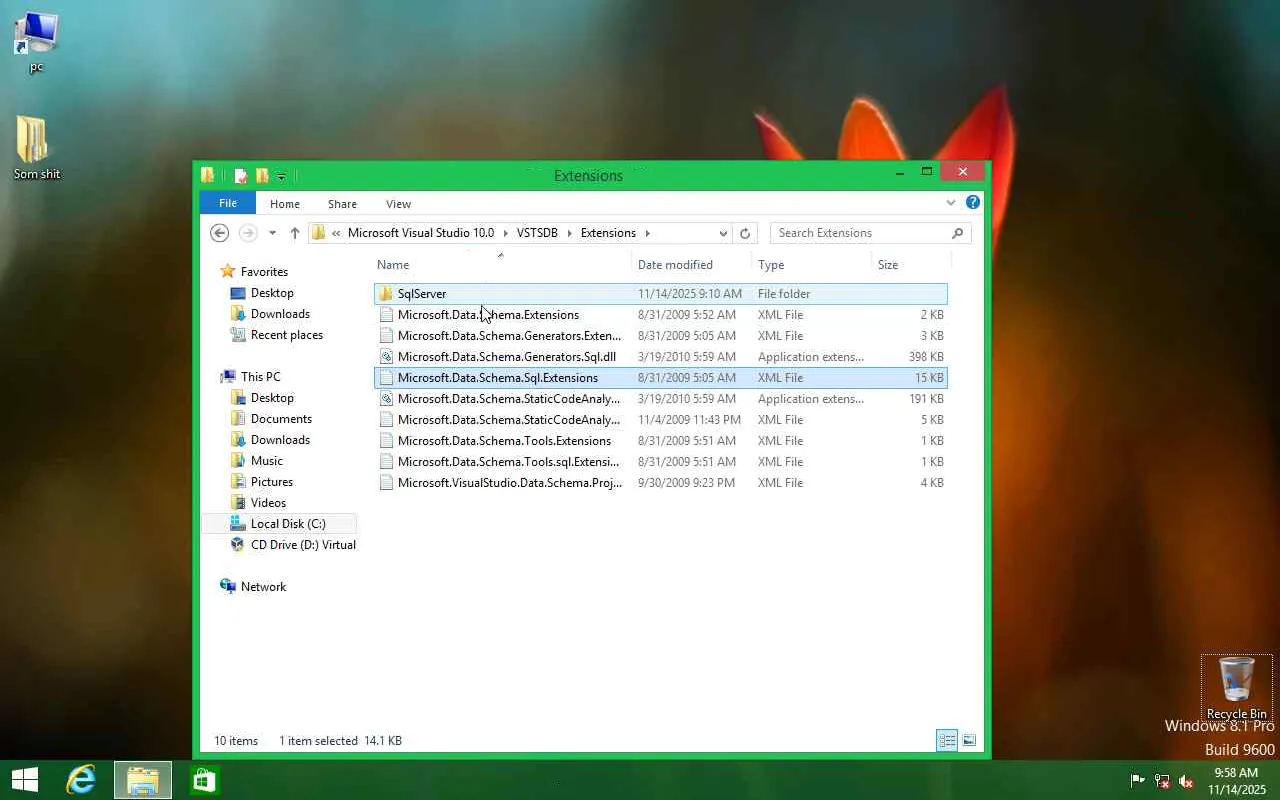Select Network in navigation pane

pyautogui.click(x=263, y=587)
